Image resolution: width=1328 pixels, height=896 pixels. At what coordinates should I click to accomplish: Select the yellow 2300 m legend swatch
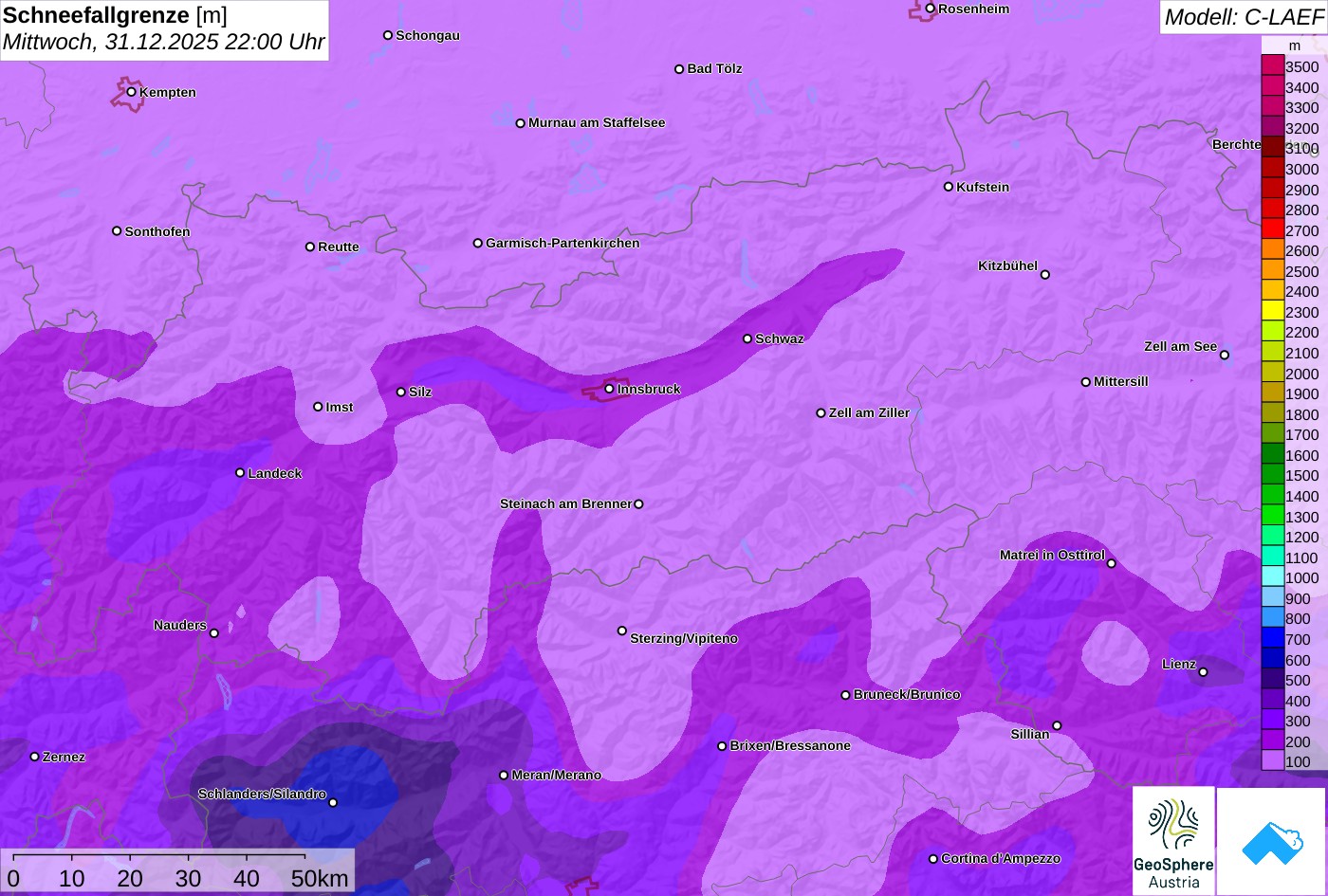tap(1272, 312)
